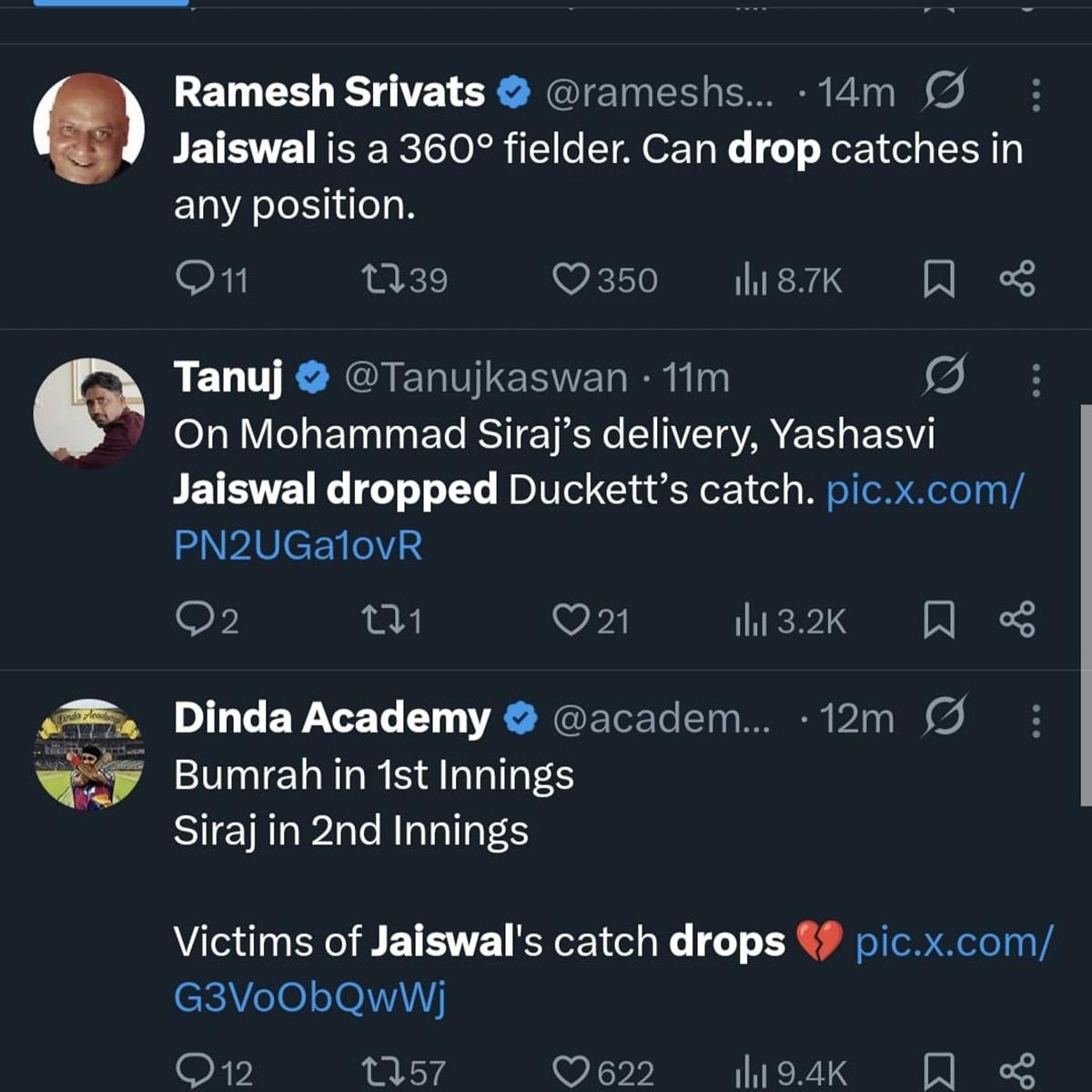The width and height of the screenshot is (1092, 1092).
Task: Reply to Tanuj's tweet
Action: coord(194,621)
